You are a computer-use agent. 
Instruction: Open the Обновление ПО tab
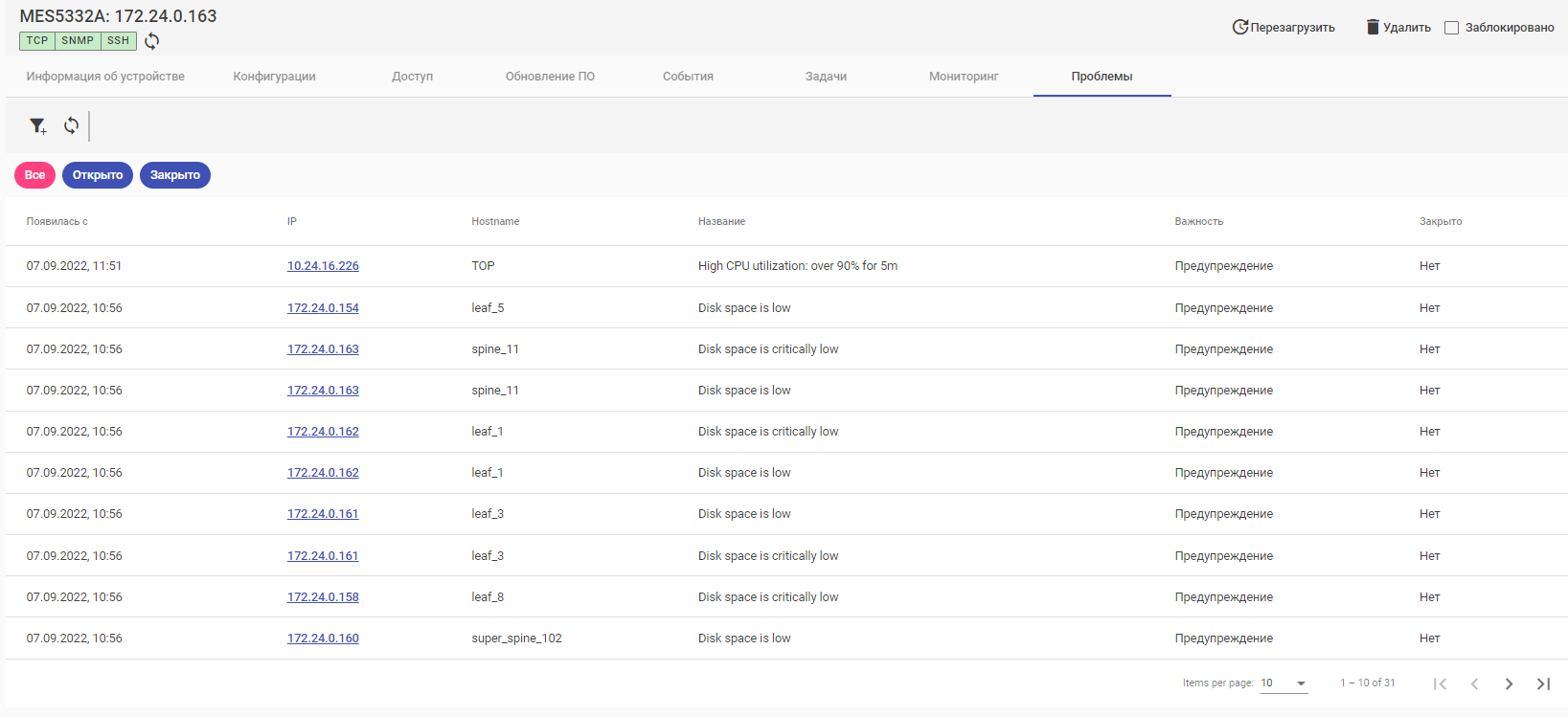tap(550, 77)
